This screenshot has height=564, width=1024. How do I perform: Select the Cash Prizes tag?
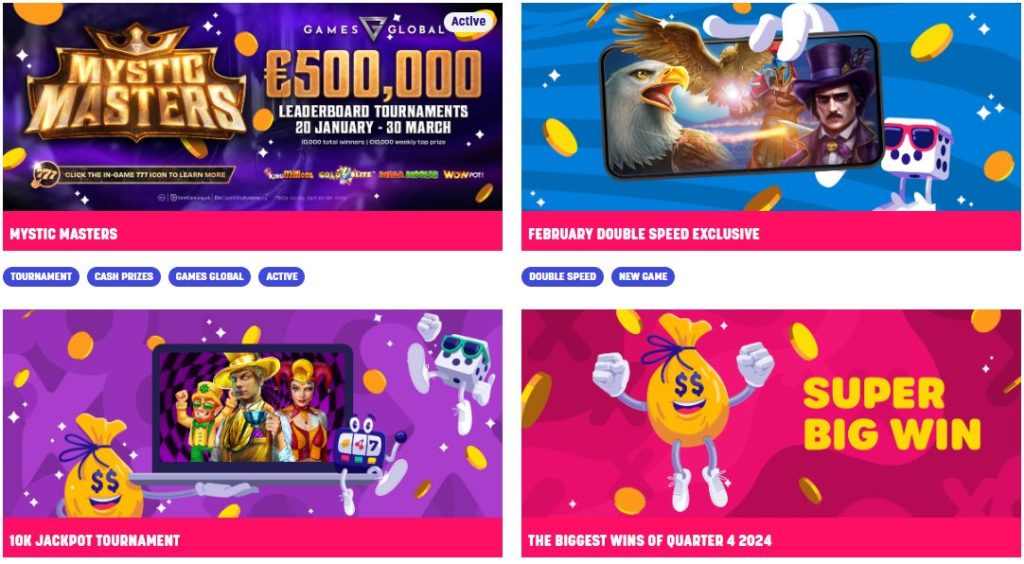[x=123, y=277]
